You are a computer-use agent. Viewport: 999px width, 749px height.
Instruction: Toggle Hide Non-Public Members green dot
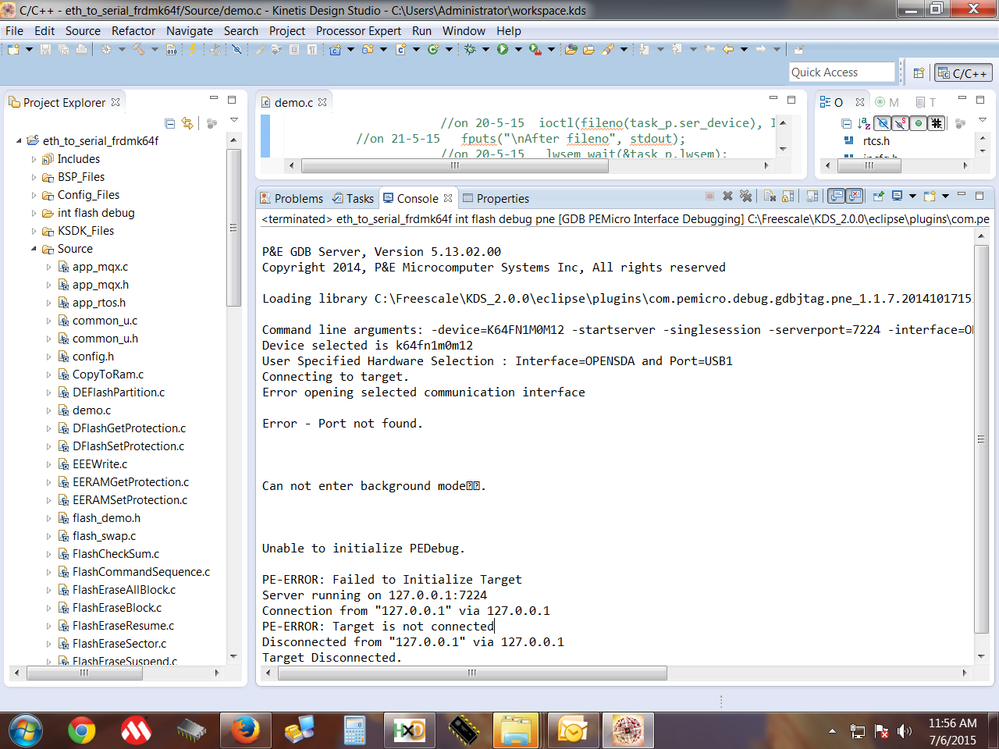click(x=918, y=123)
